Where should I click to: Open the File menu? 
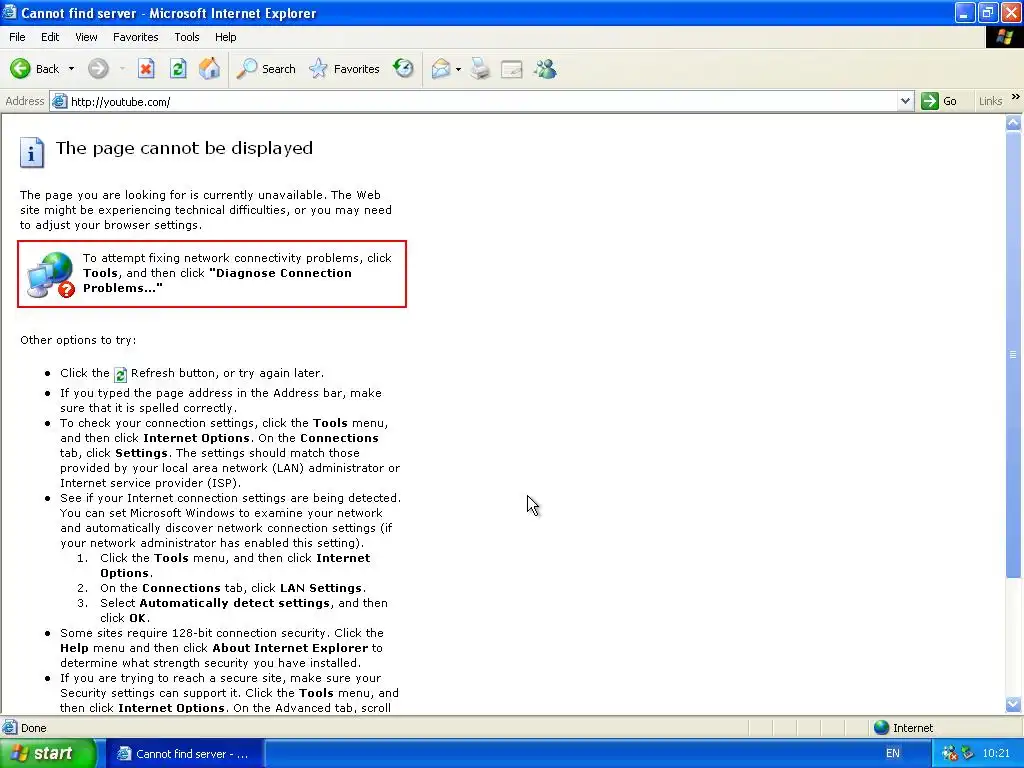(17, 37)
